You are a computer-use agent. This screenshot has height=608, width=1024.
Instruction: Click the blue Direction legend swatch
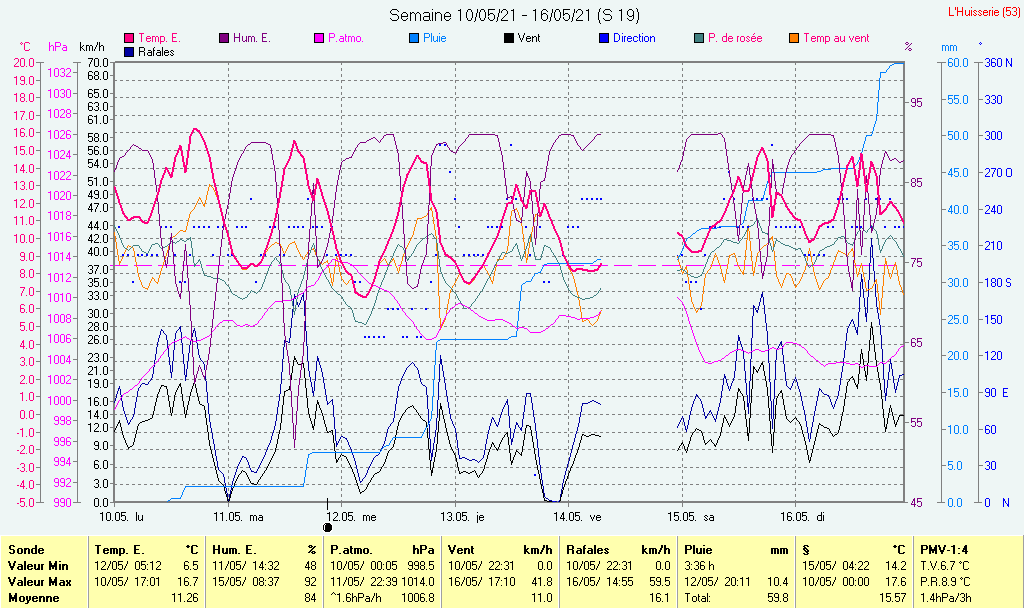tap(604, 39)
